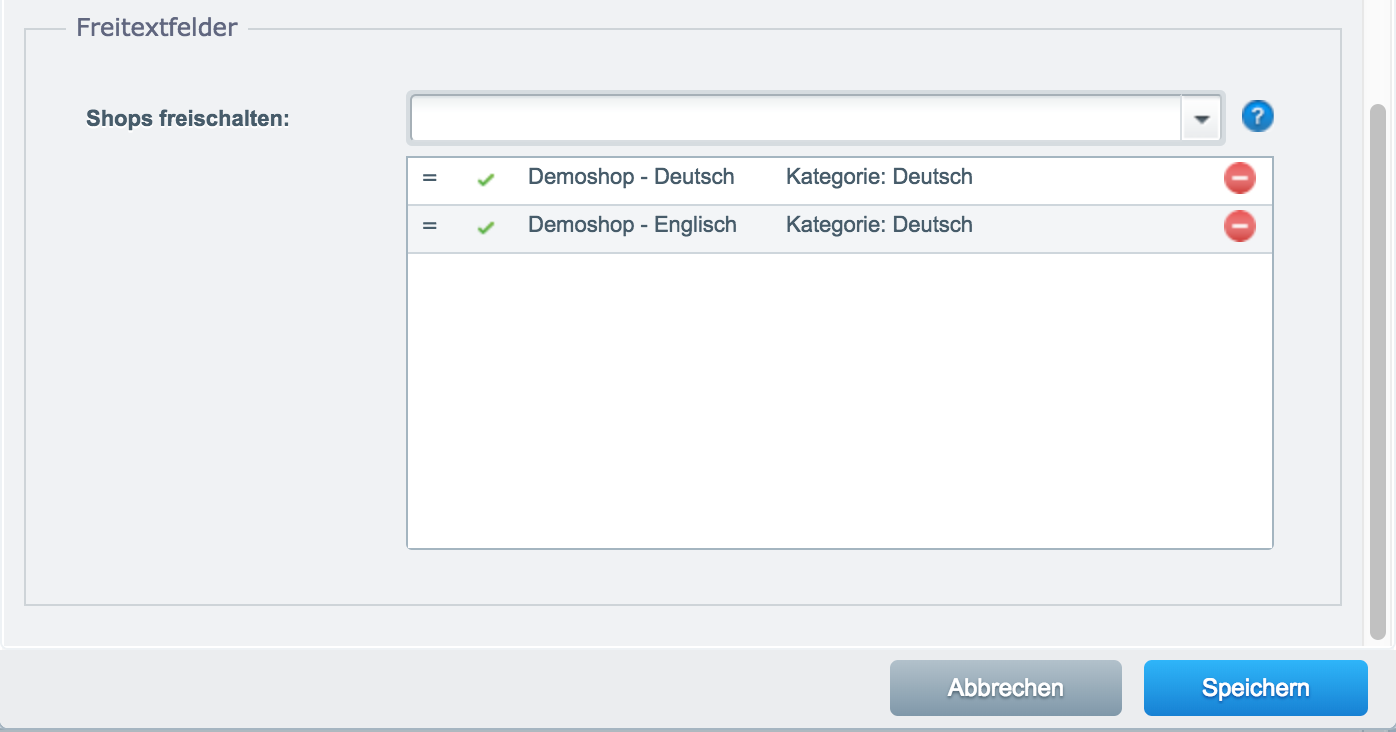The height and width of the screenshot is (732, 1396).
Task: Remove the Demoshop - Englisch row via red minus
Action: [x=1239, y=227]
